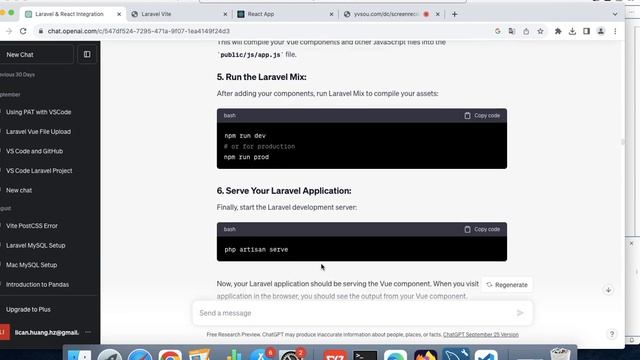Toggle the sidebar collapse icon

click(x=87, y=54)
